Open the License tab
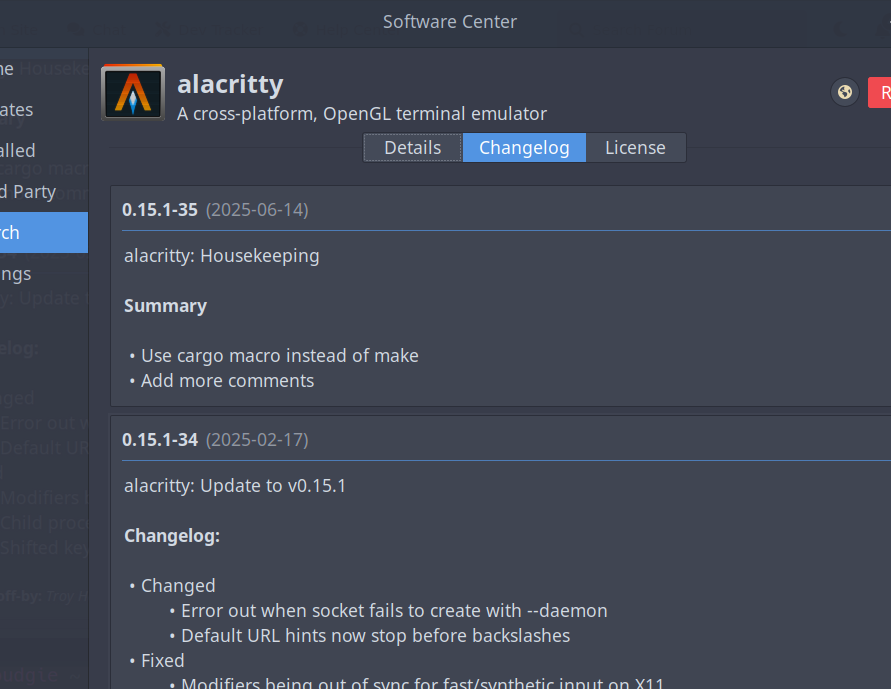891x689 pixels. [635, 148]
